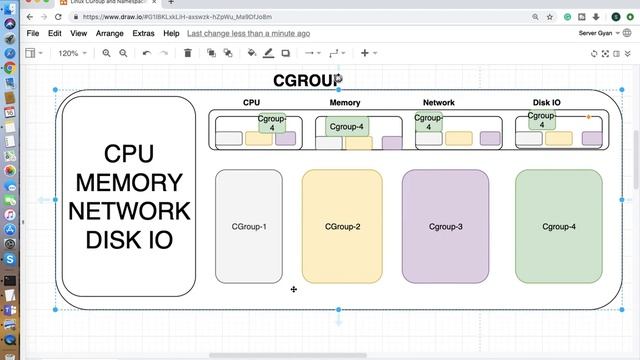Image resolution: width=640 pixels, height=360 pixels.
Task: Select the gray CGroup-1 box
Action: (249, 227)
